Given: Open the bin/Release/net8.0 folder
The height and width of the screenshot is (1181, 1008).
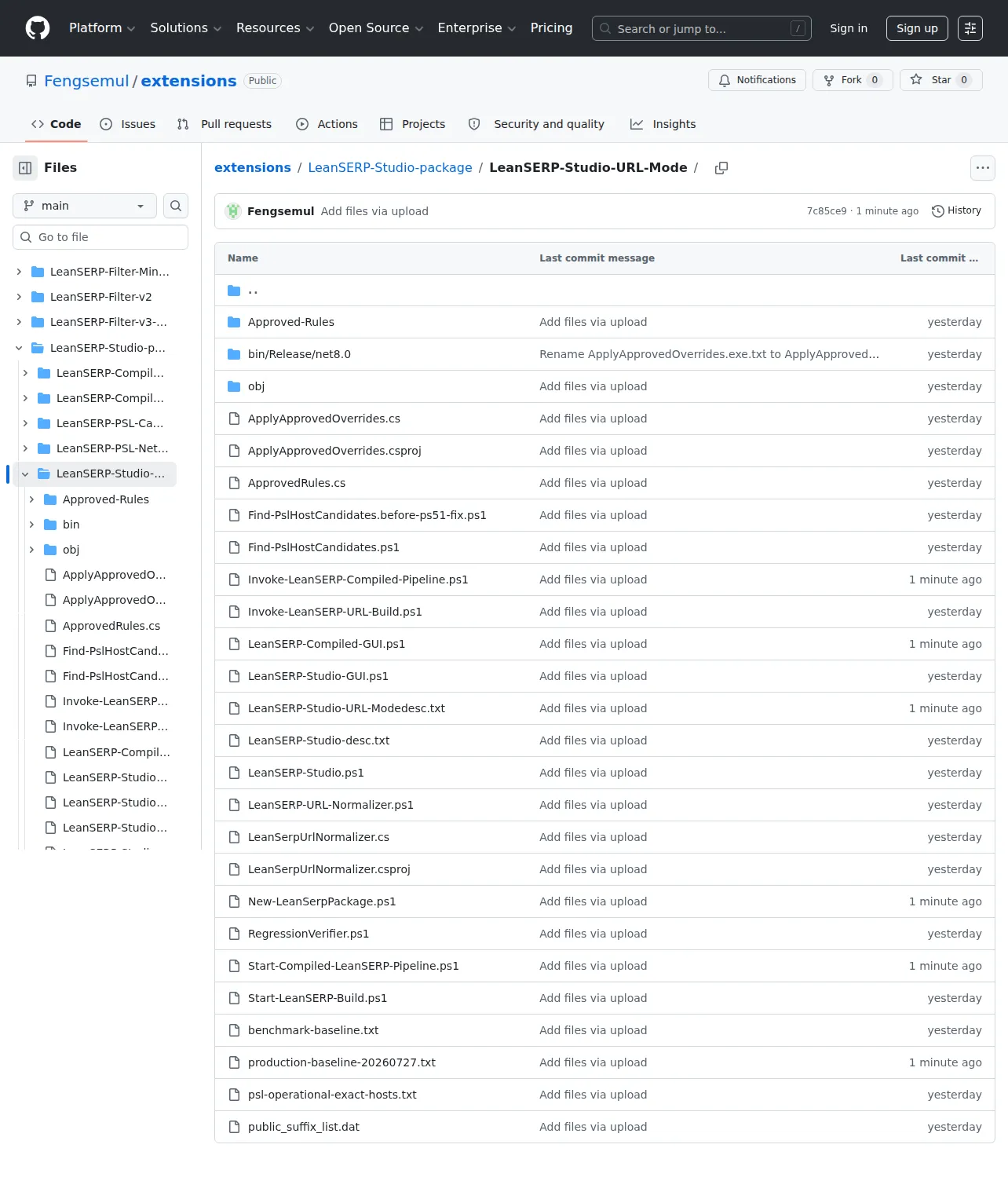Looking at the screenshot, I should 299,354.
